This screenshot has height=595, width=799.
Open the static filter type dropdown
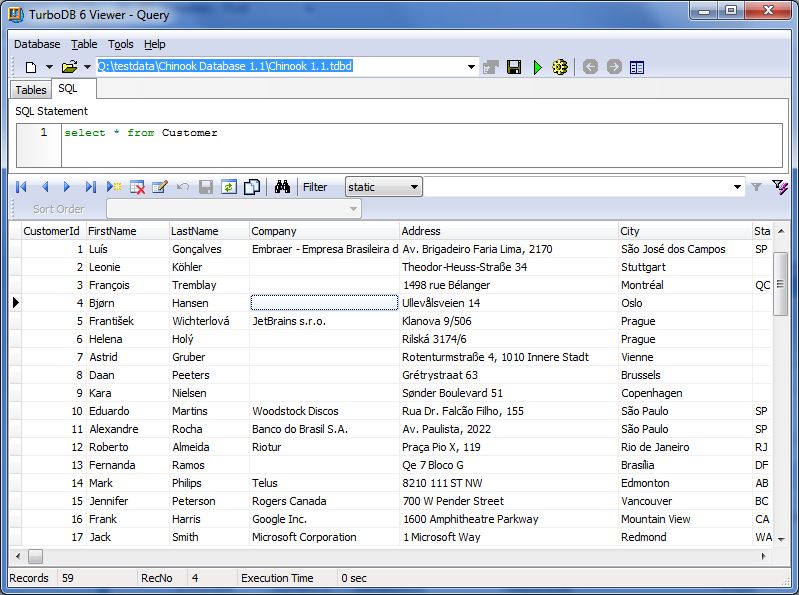click(415, 187)
